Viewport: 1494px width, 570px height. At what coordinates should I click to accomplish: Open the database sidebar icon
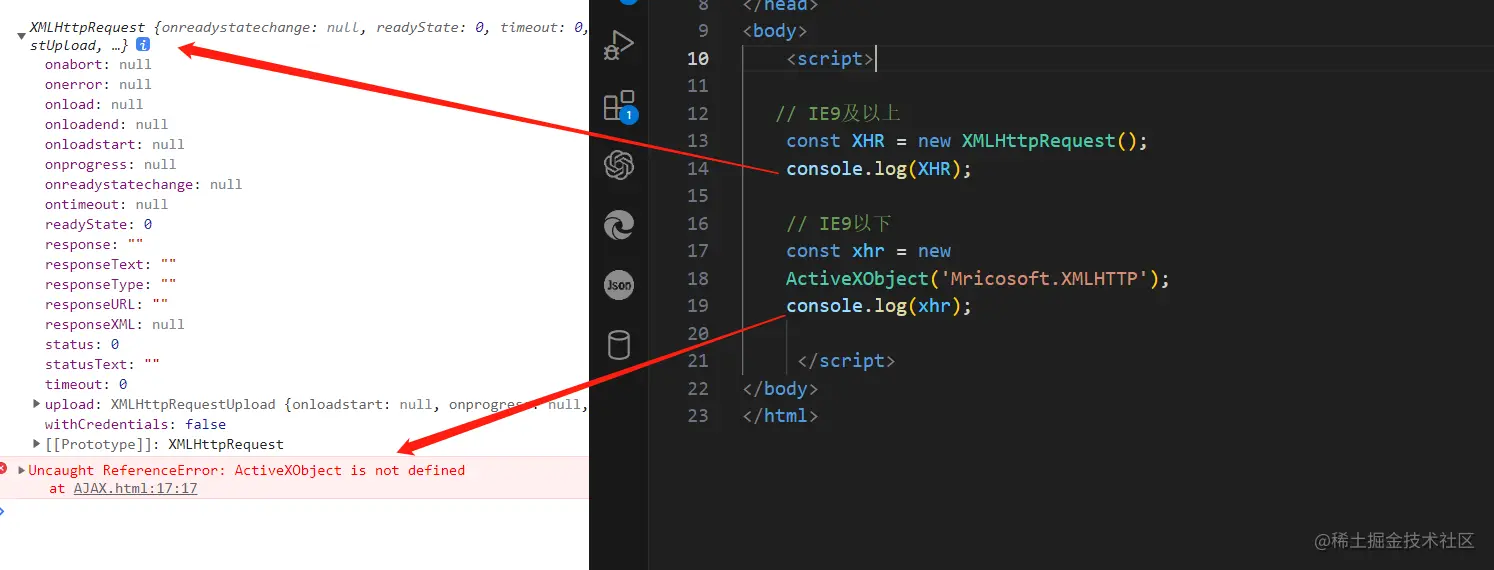tap(619, 345)
